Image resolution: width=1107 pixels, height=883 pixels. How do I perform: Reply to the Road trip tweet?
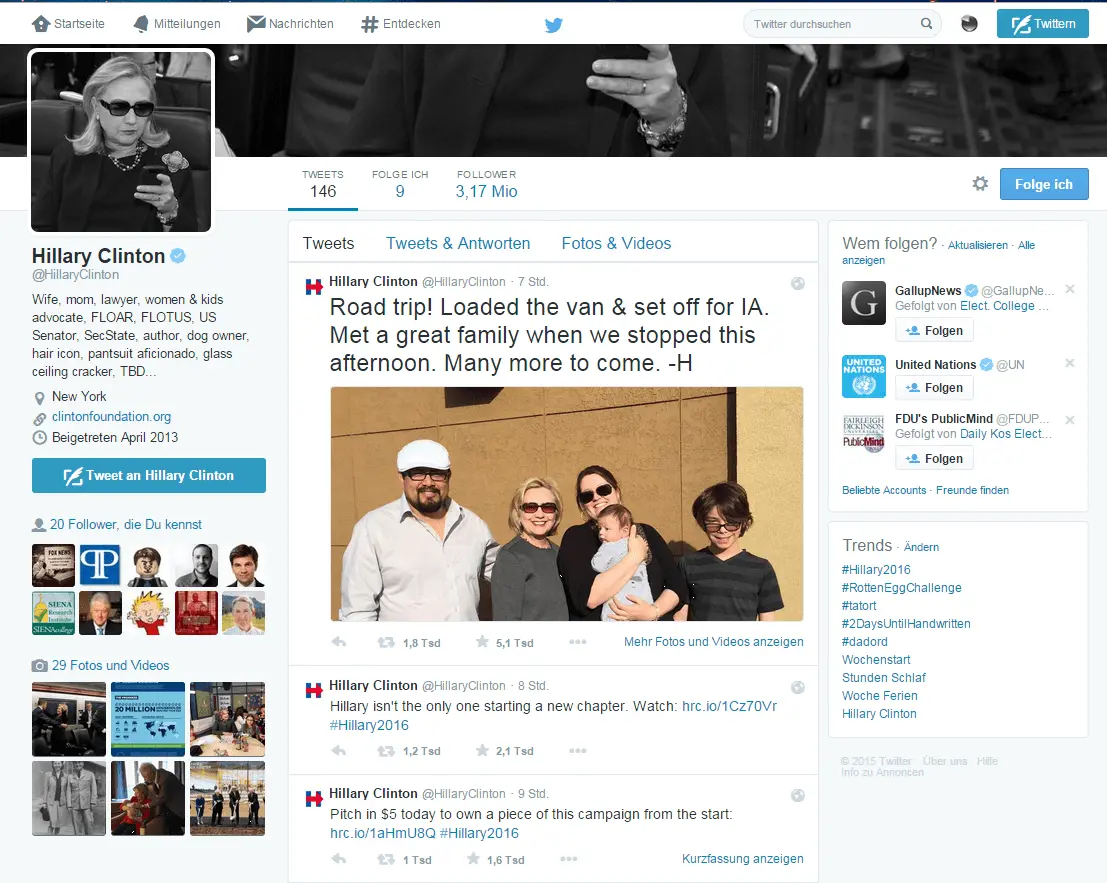point(339,642)
